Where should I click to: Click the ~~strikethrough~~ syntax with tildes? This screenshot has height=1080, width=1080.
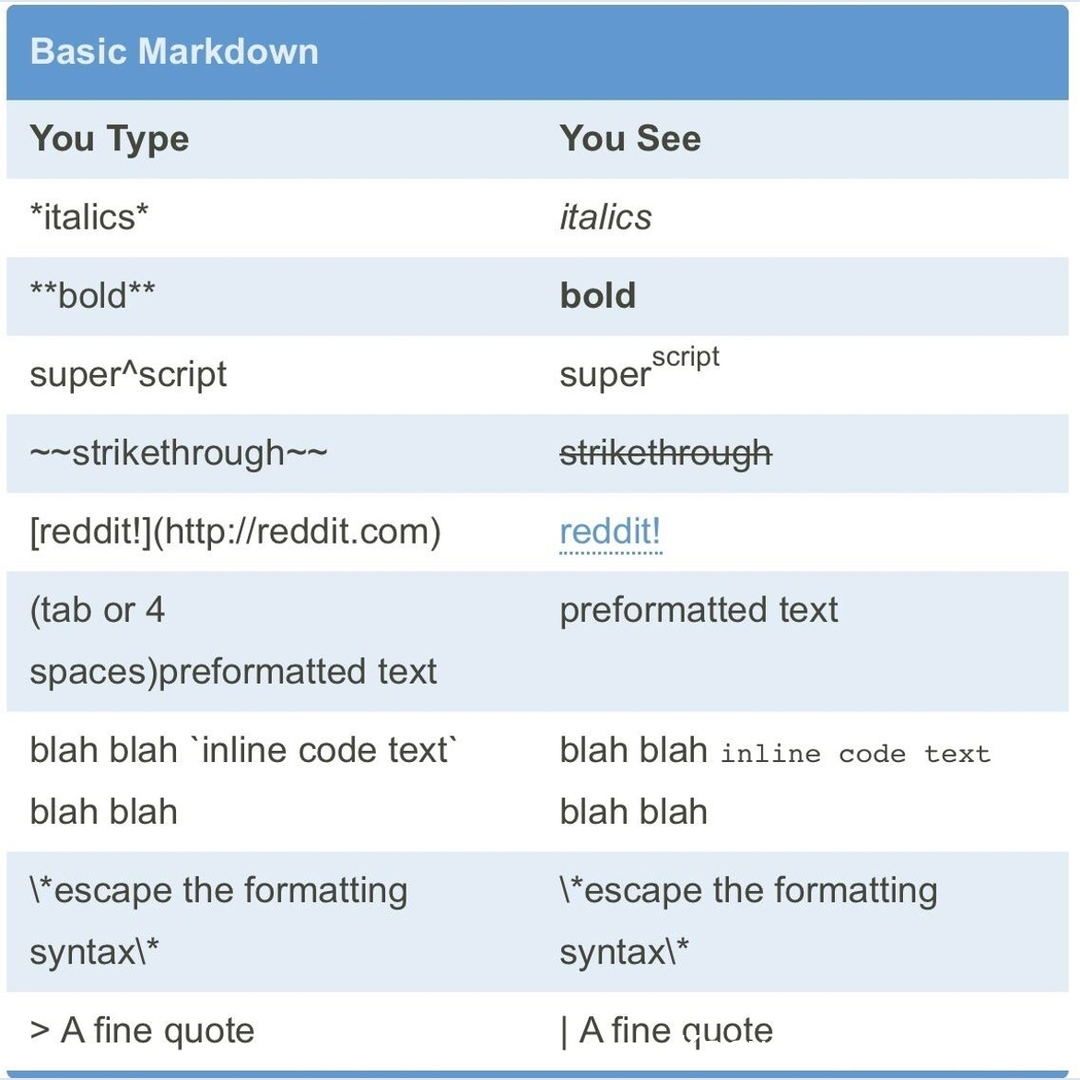(178, 453)
